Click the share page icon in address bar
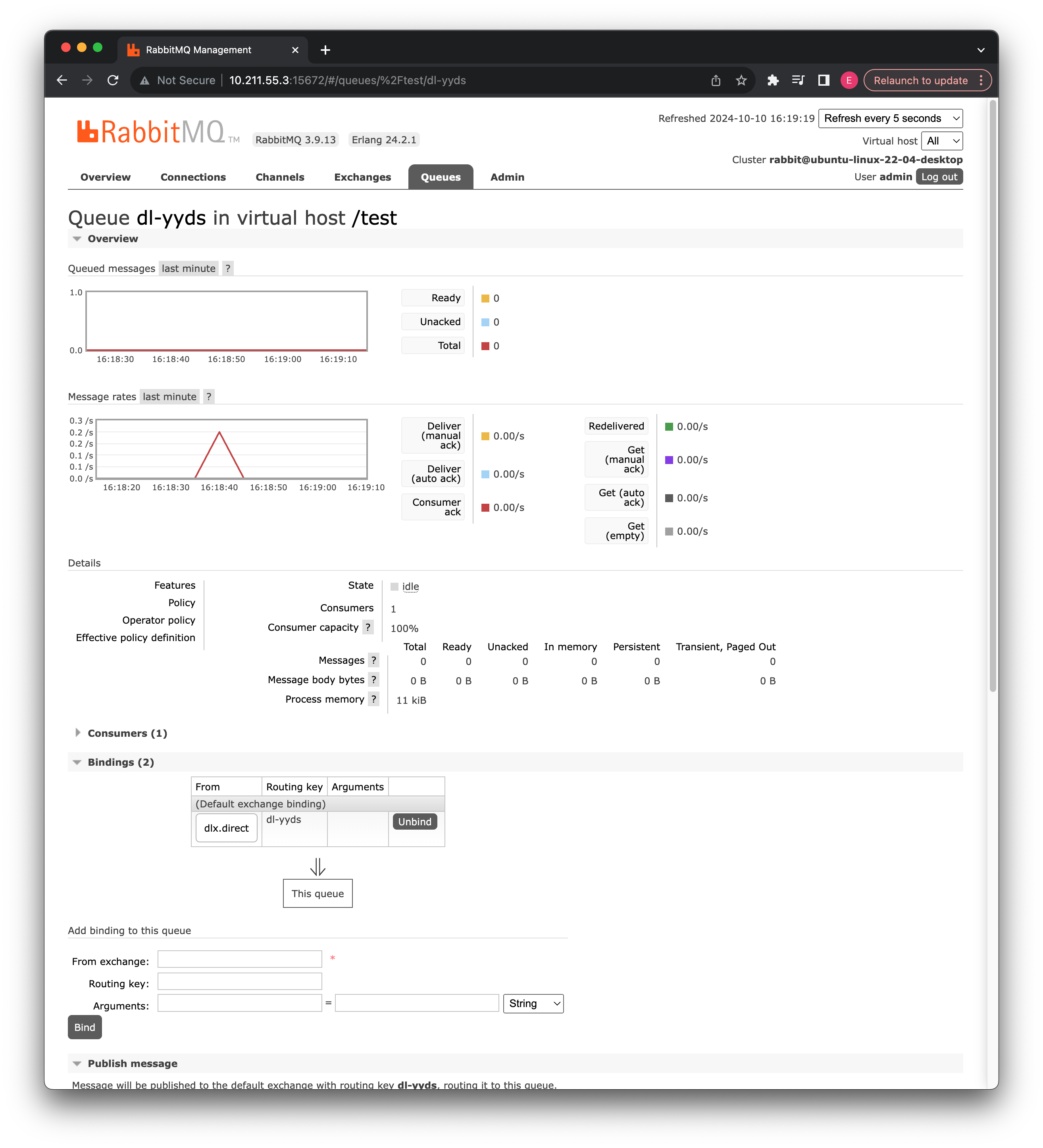Screen dimensions: 1043x1148 tap(716, 80)
